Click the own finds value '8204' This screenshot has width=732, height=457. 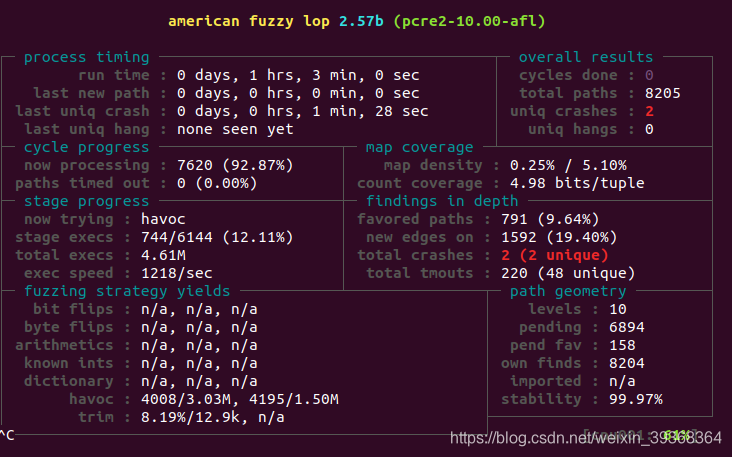tap(626, 364)
